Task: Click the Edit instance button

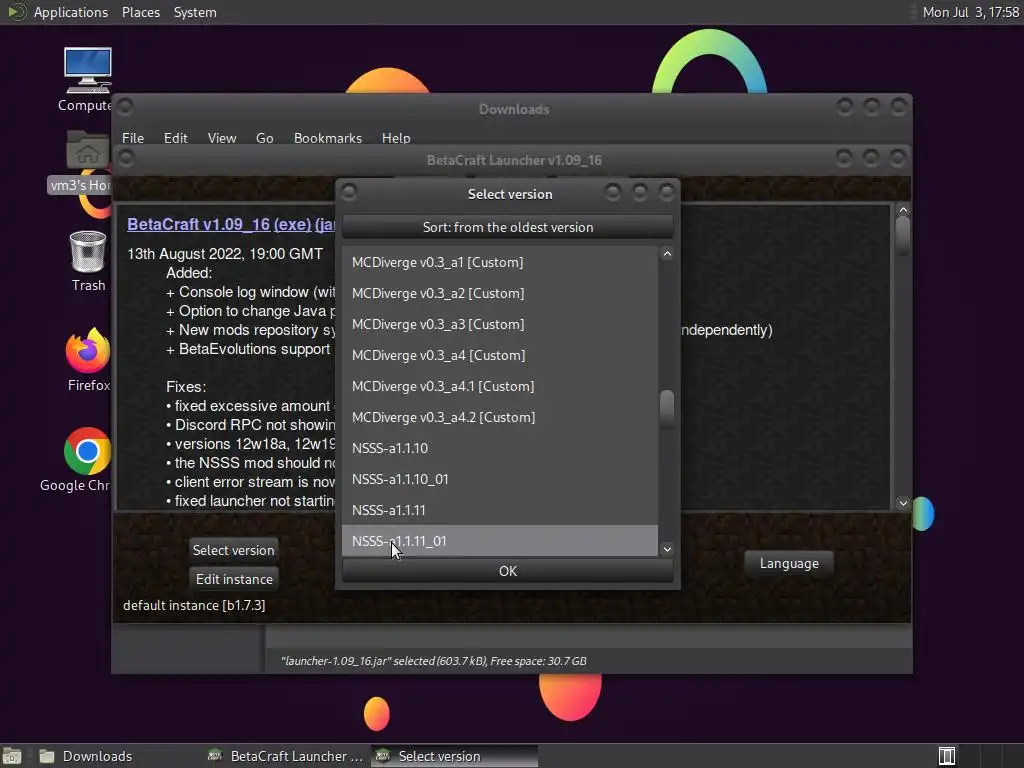Action: tap(234, 579)
